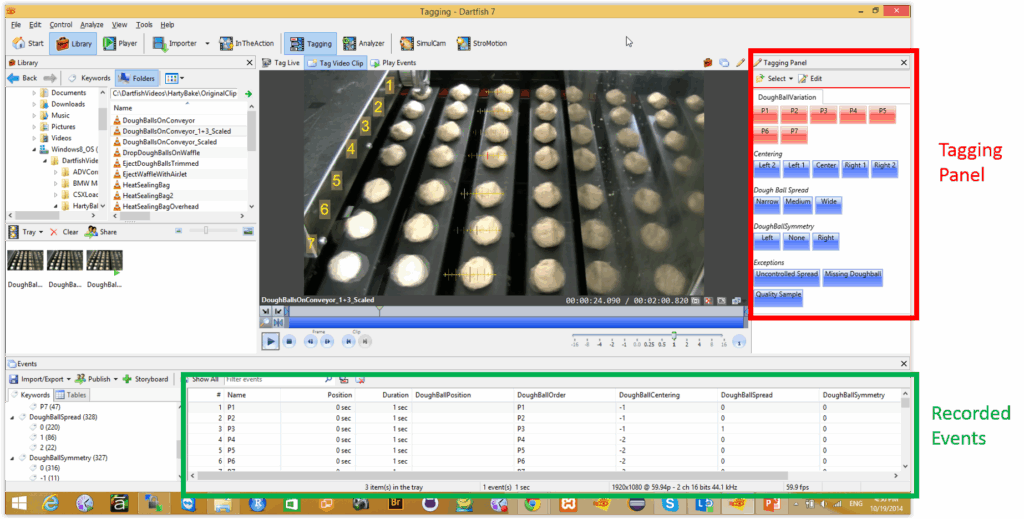Image resolution: width=1024 pixels, height=519 pixels.
Task: Toggle the P7 dough ball tag
Action: point(794,134)
